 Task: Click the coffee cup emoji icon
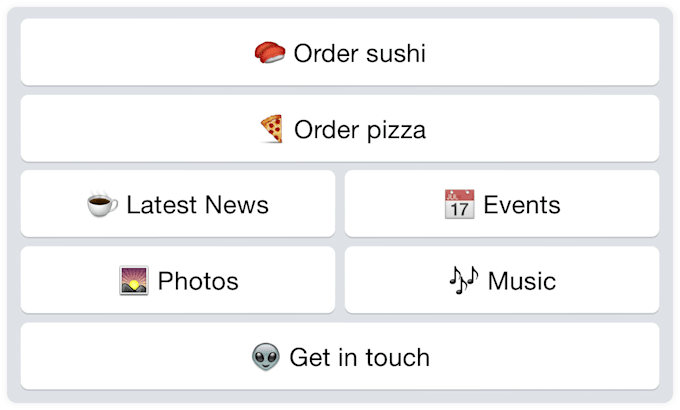click(103, 205)
